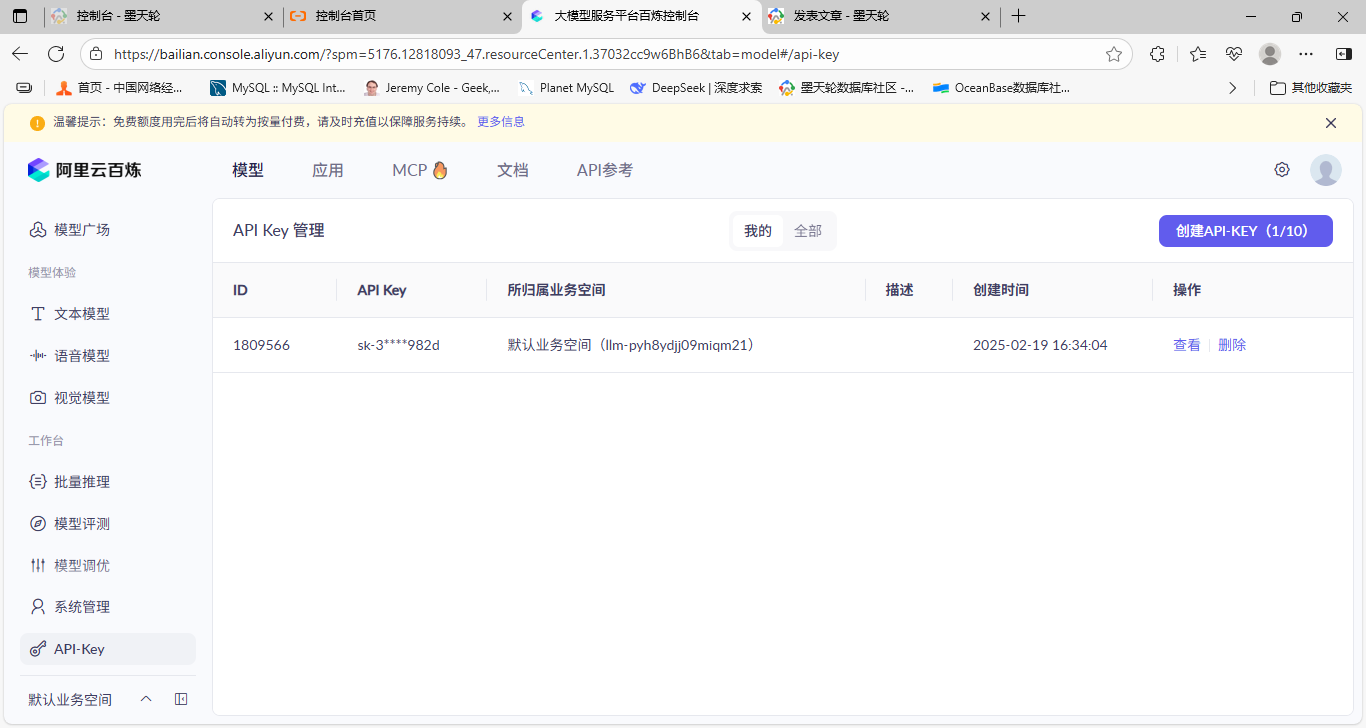
Task: Switch to the 发表文章 - 墨天轮 browser tab
Action: tap(881, 16)
